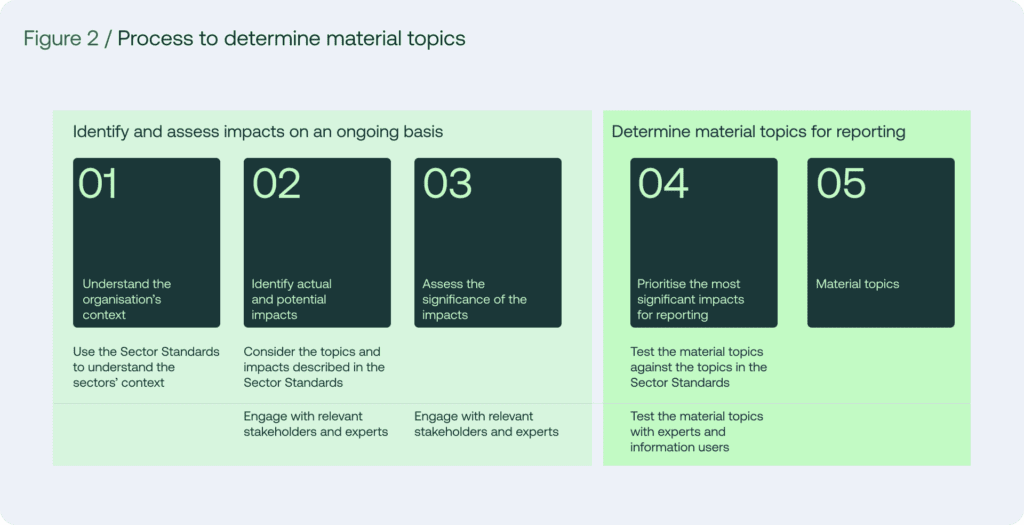Click the 03 Assess significance card
This screenshot has height=525, width=1024.
coord(488,242)
